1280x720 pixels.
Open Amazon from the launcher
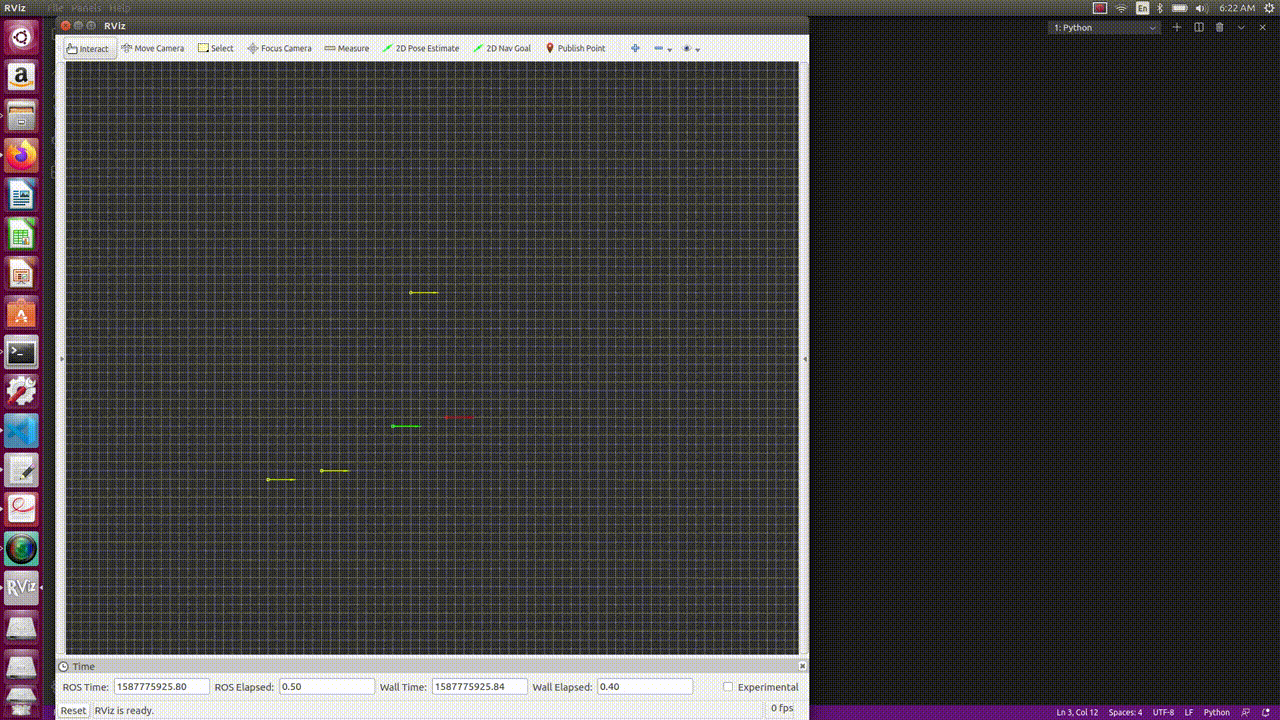tap(21, 77)
